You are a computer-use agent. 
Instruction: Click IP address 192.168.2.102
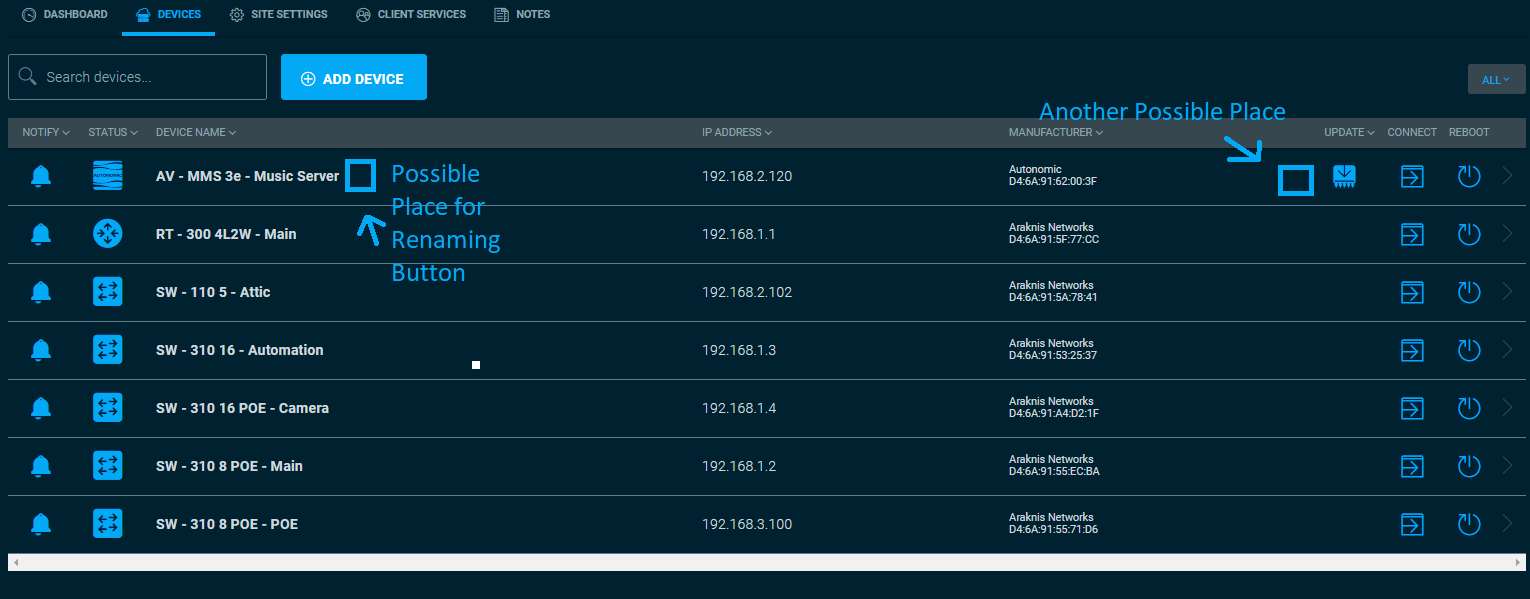pyautogui.click(x=747, y=292)
